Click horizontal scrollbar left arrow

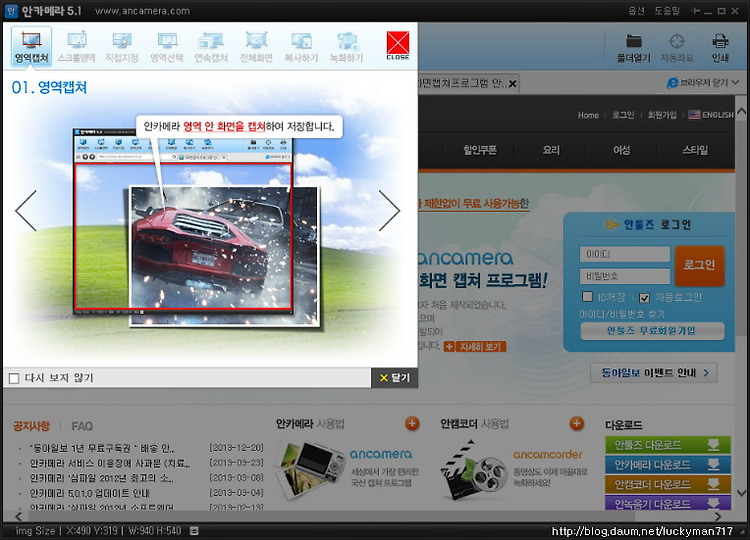[18, 517]
